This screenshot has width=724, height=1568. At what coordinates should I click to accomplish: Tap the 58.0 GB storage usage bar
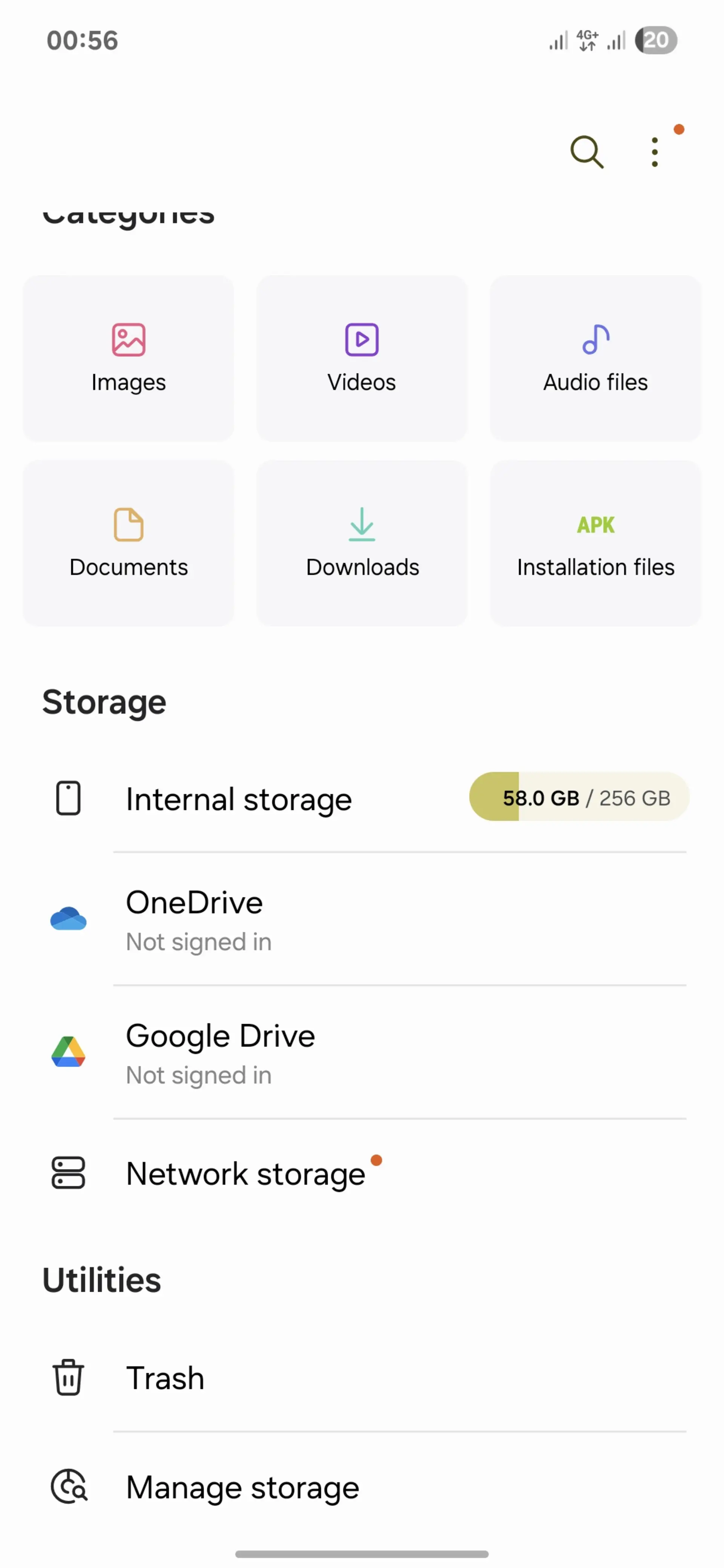[579, 797]
